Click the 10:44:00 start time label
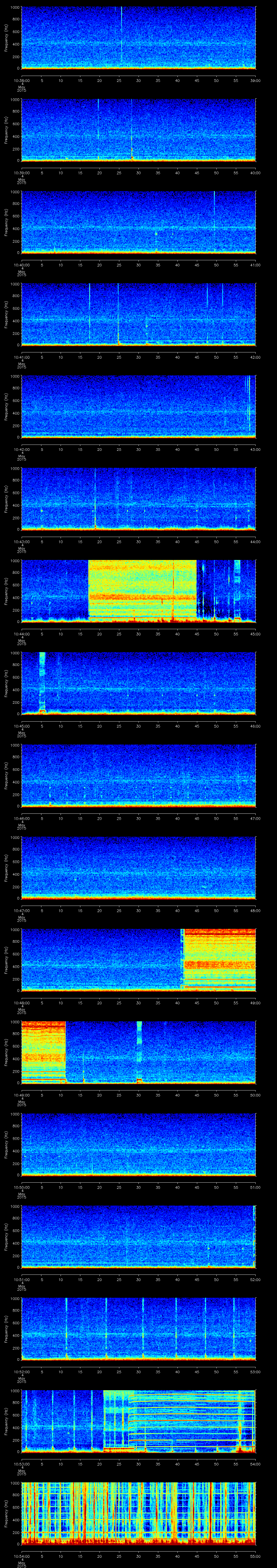The height and width of the screenshot is (1568, 277). [x=21, y=634]
